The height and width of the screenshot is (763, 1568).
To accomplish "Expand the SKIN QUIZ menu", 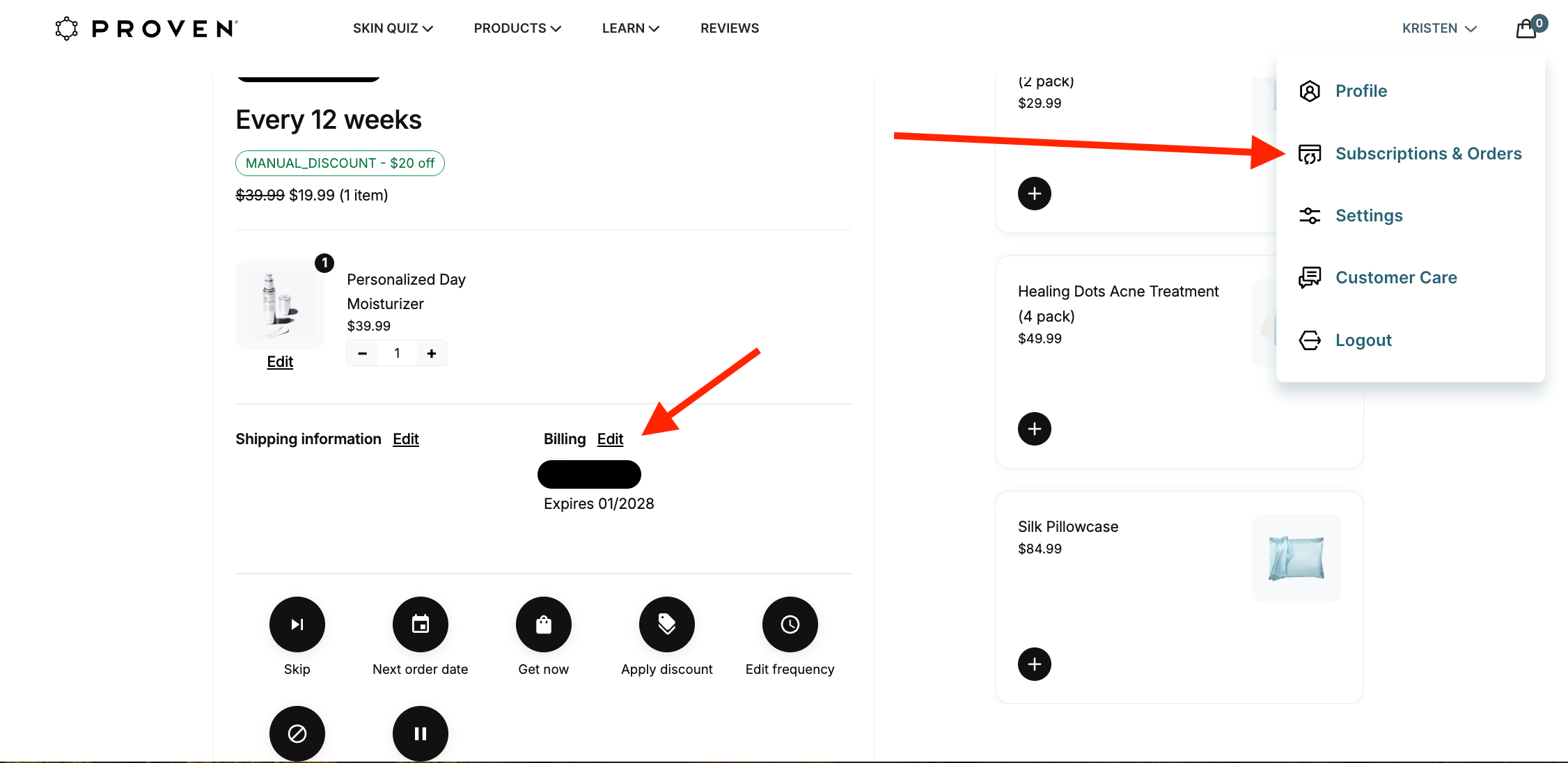I will pyautogui.click(x=393, y=29).
